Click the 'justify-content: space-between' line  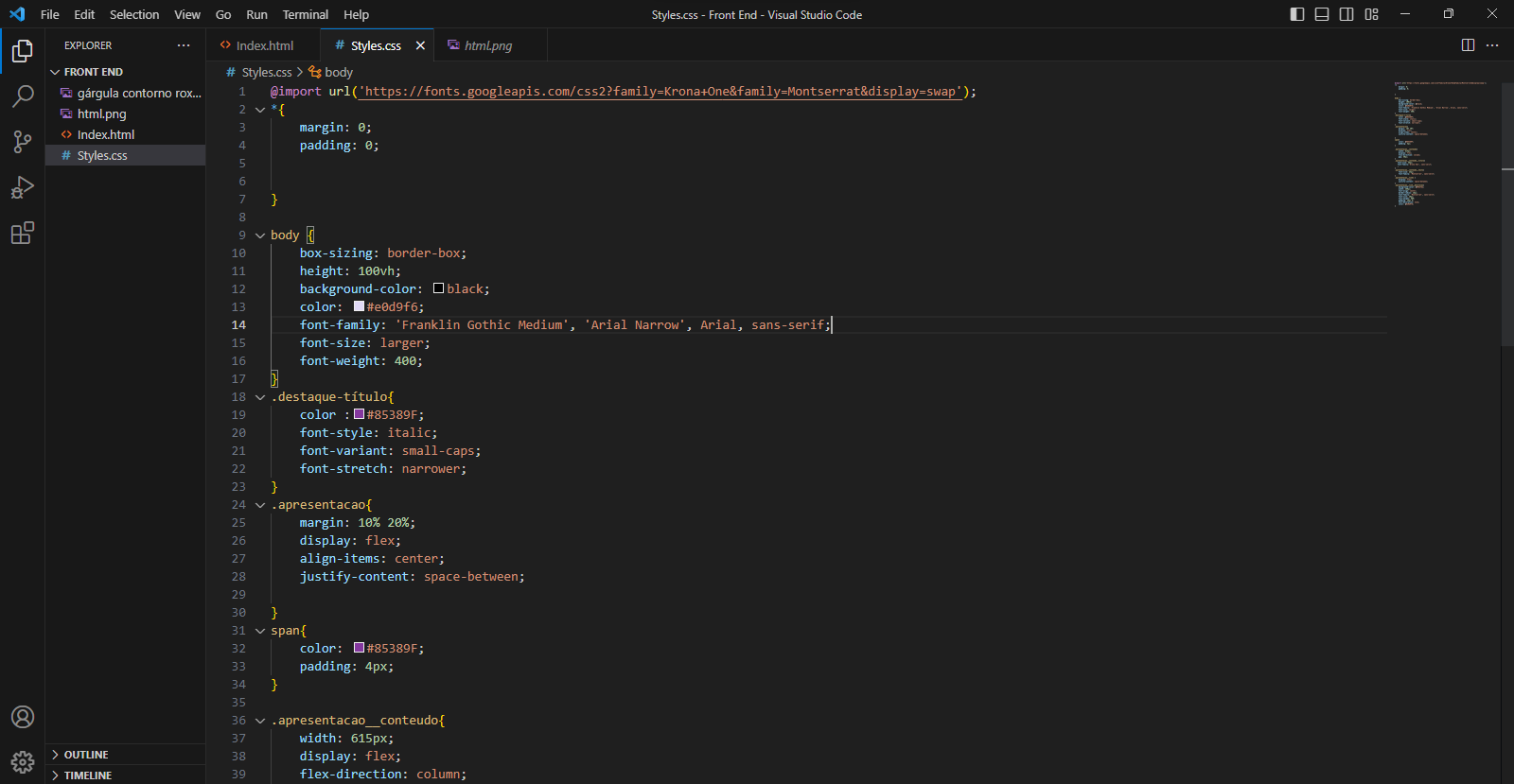point(412,577)
